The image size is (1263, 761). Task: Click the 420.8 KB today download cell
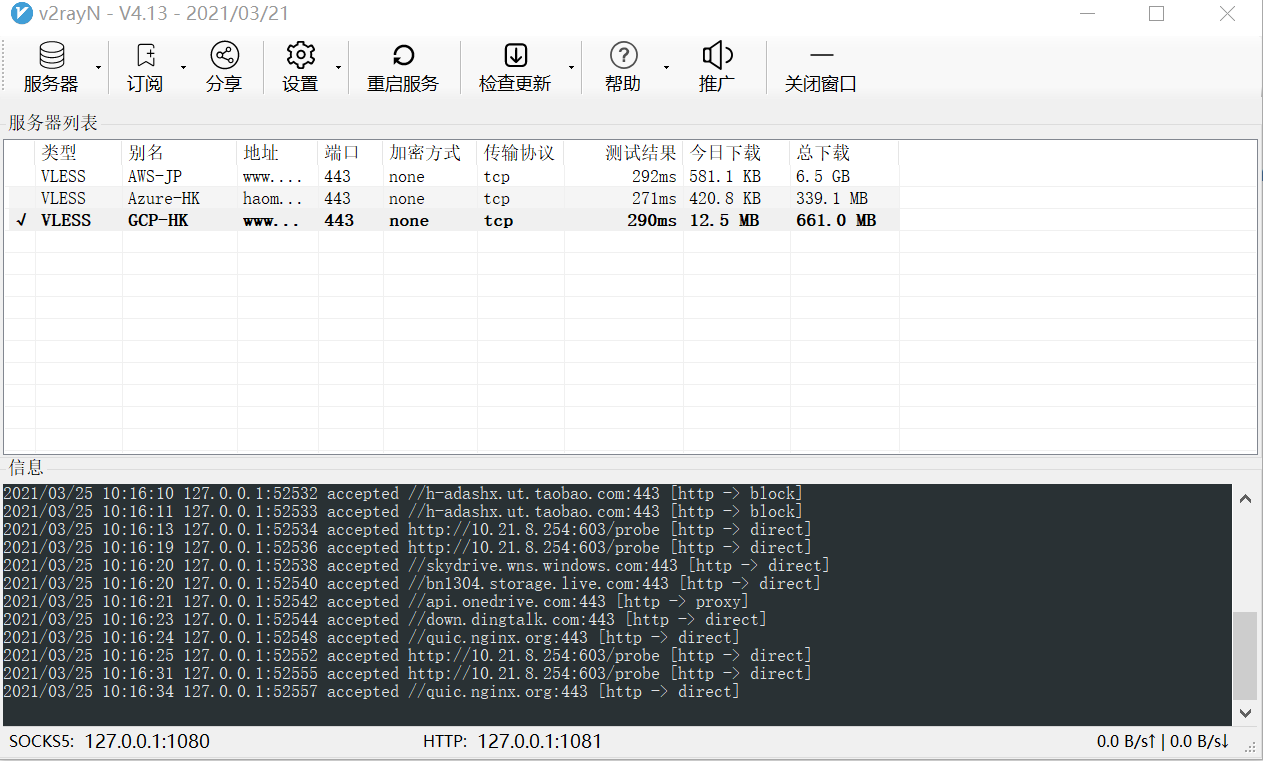pyautogui.click(x=725, y=199)
